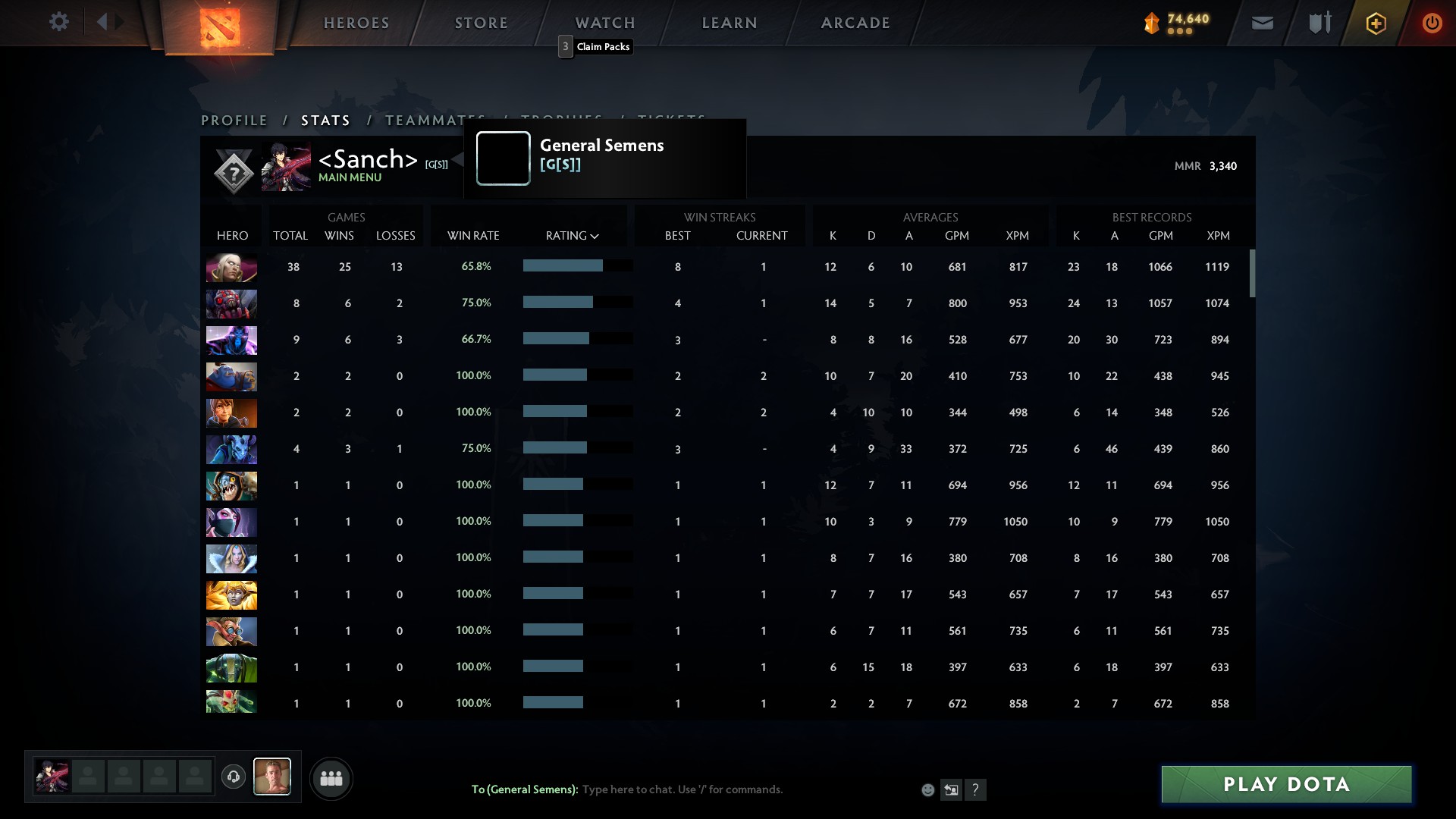Image resolution: width=1456 pixels, height=819 pixels.
Task: Open the Sanch profile avatar
Action: click(286, 166)
